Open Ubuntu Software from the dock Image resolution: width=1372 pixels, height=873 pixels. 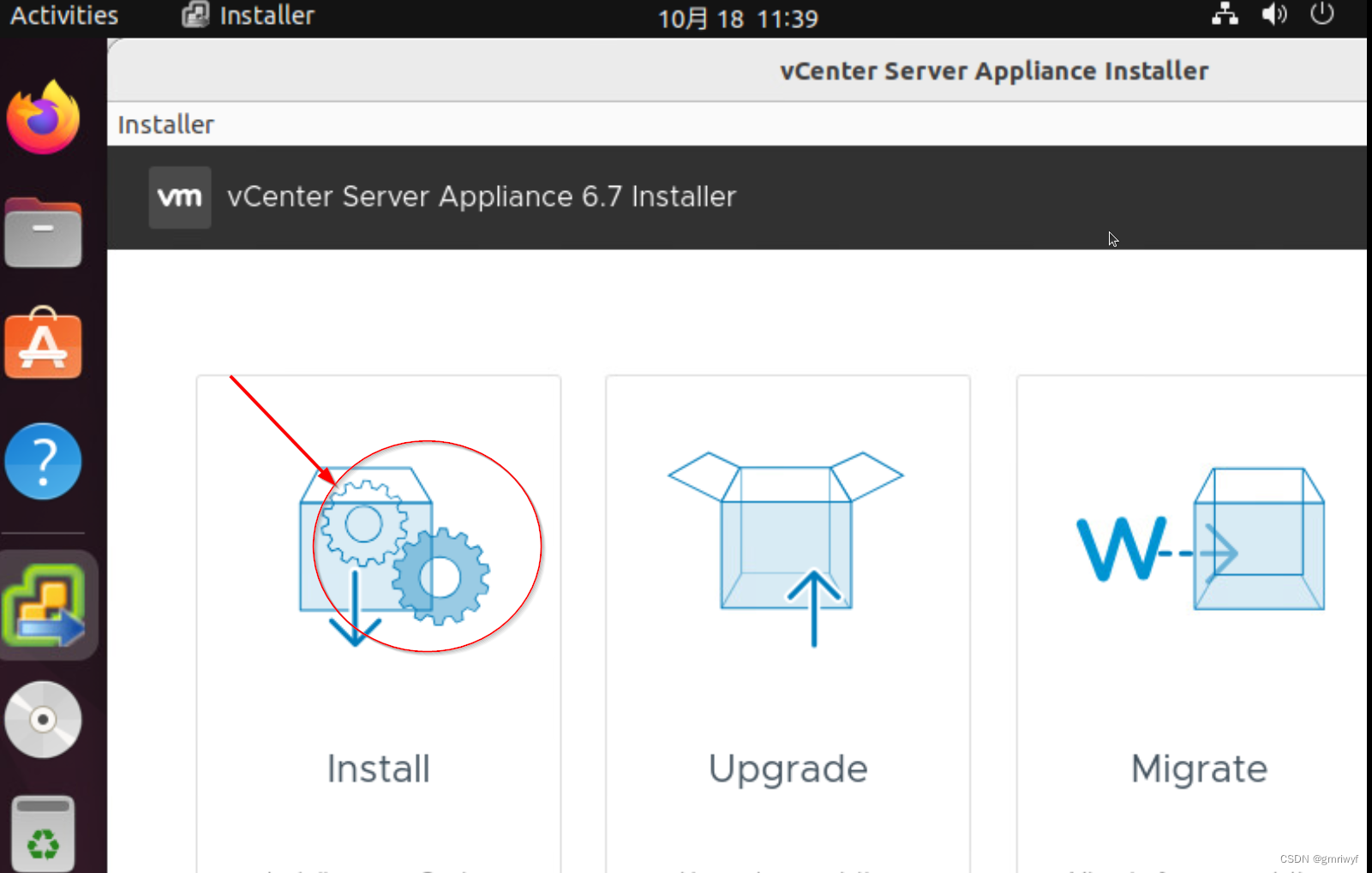tap(43, 344)
